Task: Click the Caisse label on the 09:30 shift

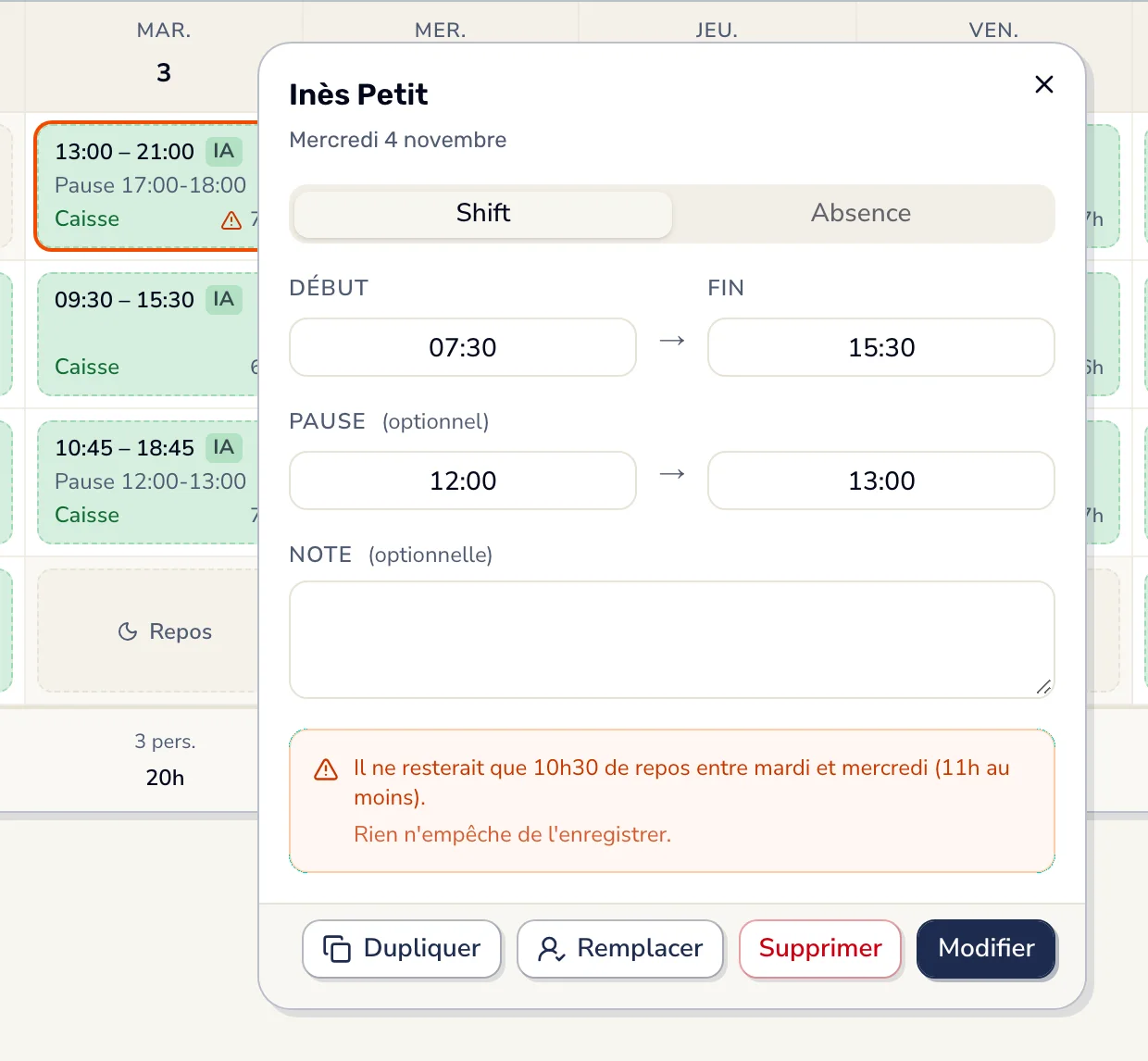Action: pyautogui.click(x=87, y=367)
